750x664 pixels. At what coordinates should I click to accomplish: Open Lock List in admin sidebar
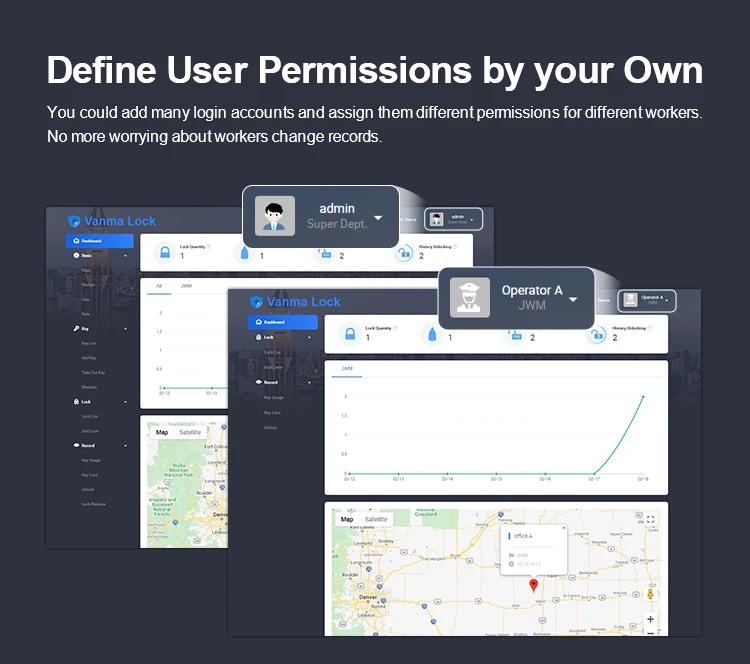pyautogui.click(x=89, y=417)
